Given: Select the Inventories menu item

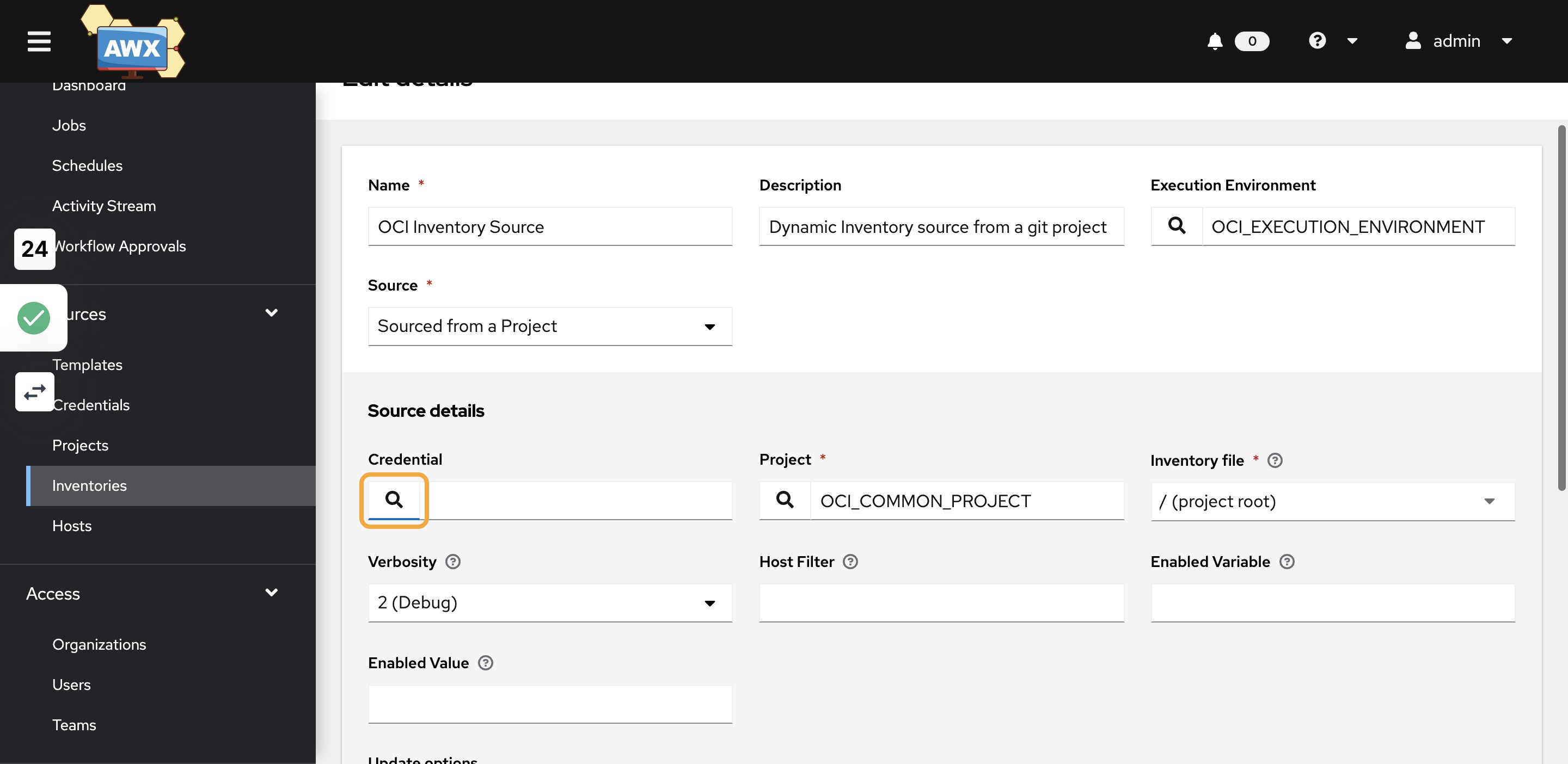Looking at the screenshot, I should [x=89, y=485].
